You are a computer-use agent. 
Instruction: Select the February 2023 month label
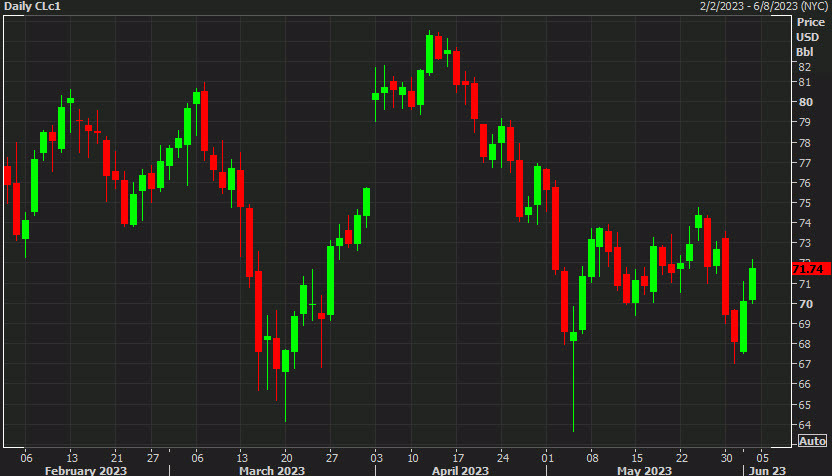tap(86, 471)
